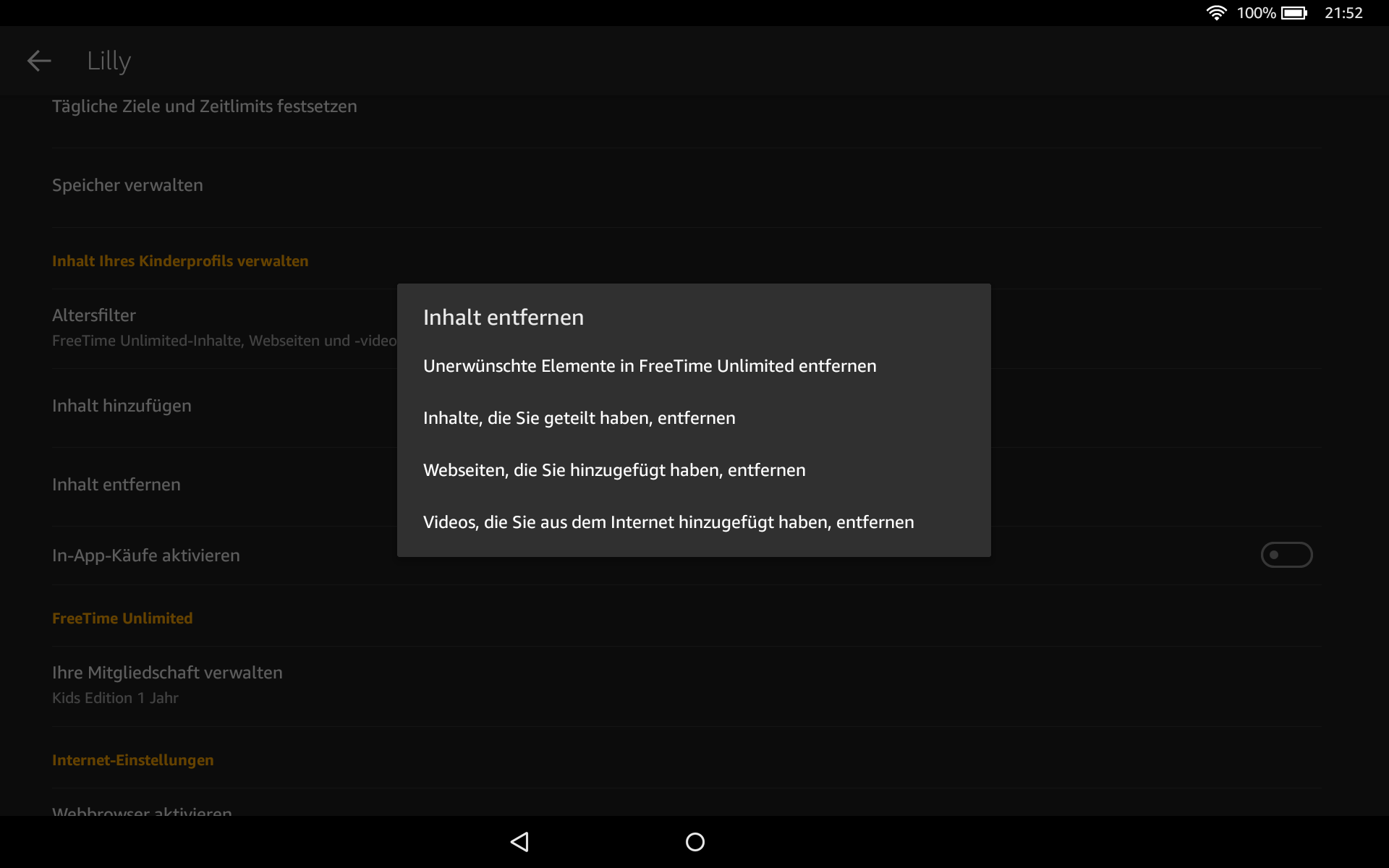Tap Inhalt entfernen list entry

click(x=116, y=485)
